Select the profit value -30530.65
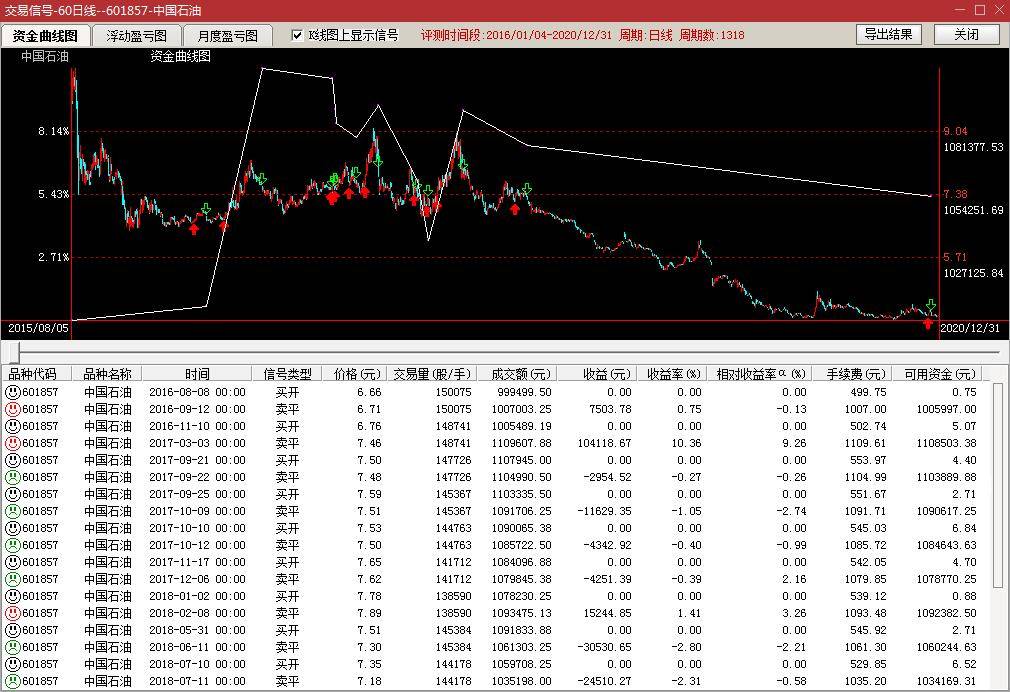Screen dimensions: 1010x692 pos(604,647)
